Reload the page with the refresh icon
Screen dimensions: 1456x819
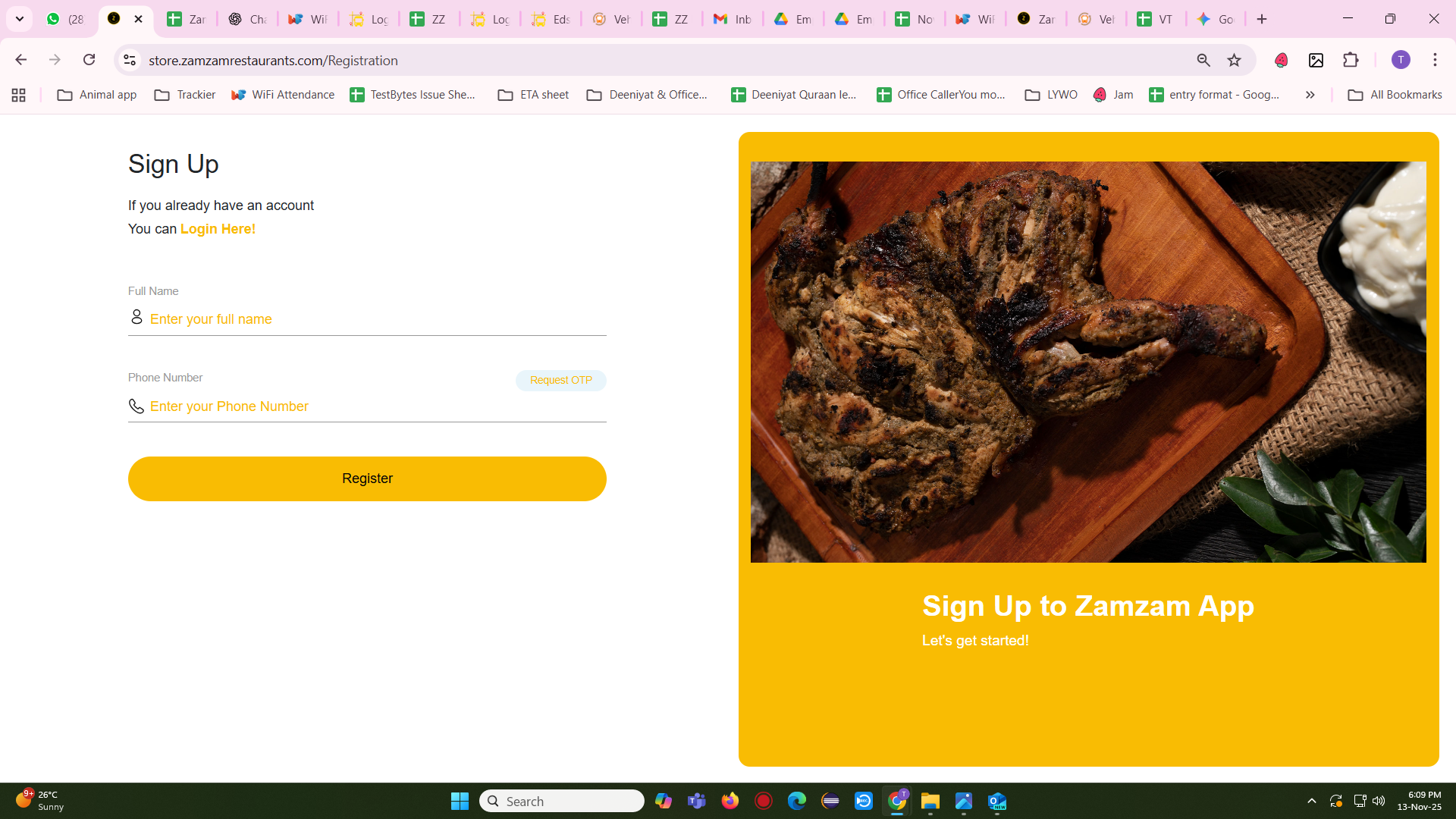89,60
